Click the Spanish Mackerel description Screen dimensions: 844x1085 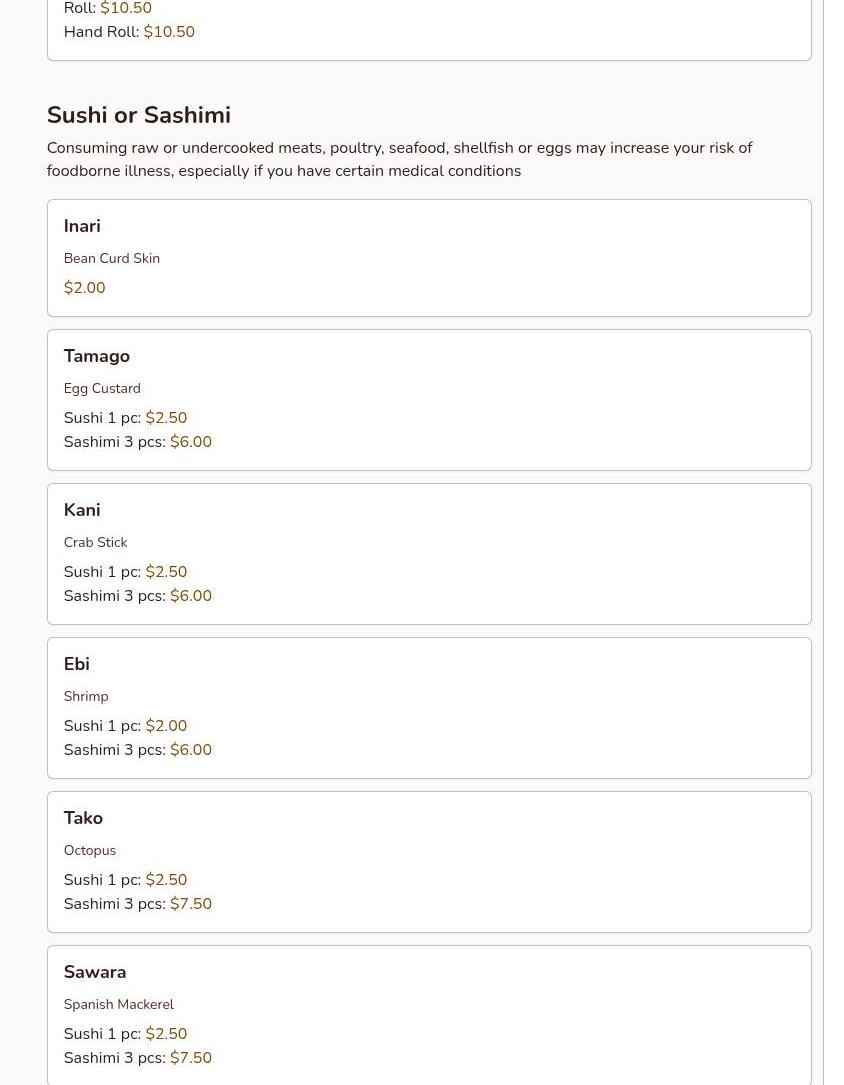pos(118,1004)
